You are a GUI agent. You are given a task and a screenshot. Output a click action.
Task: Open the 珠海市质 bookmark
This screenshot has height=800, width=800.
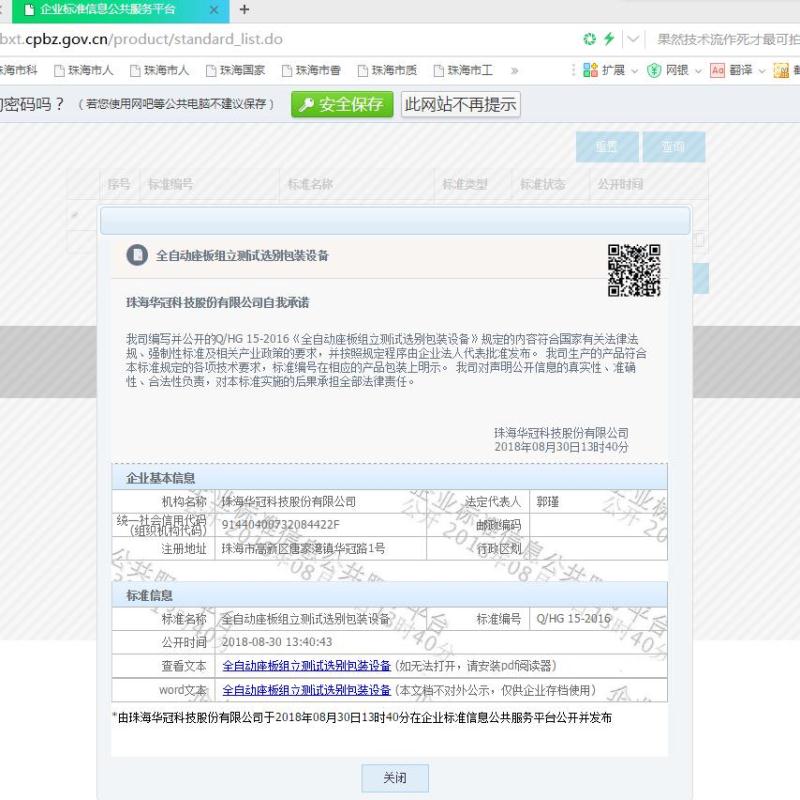388,70
